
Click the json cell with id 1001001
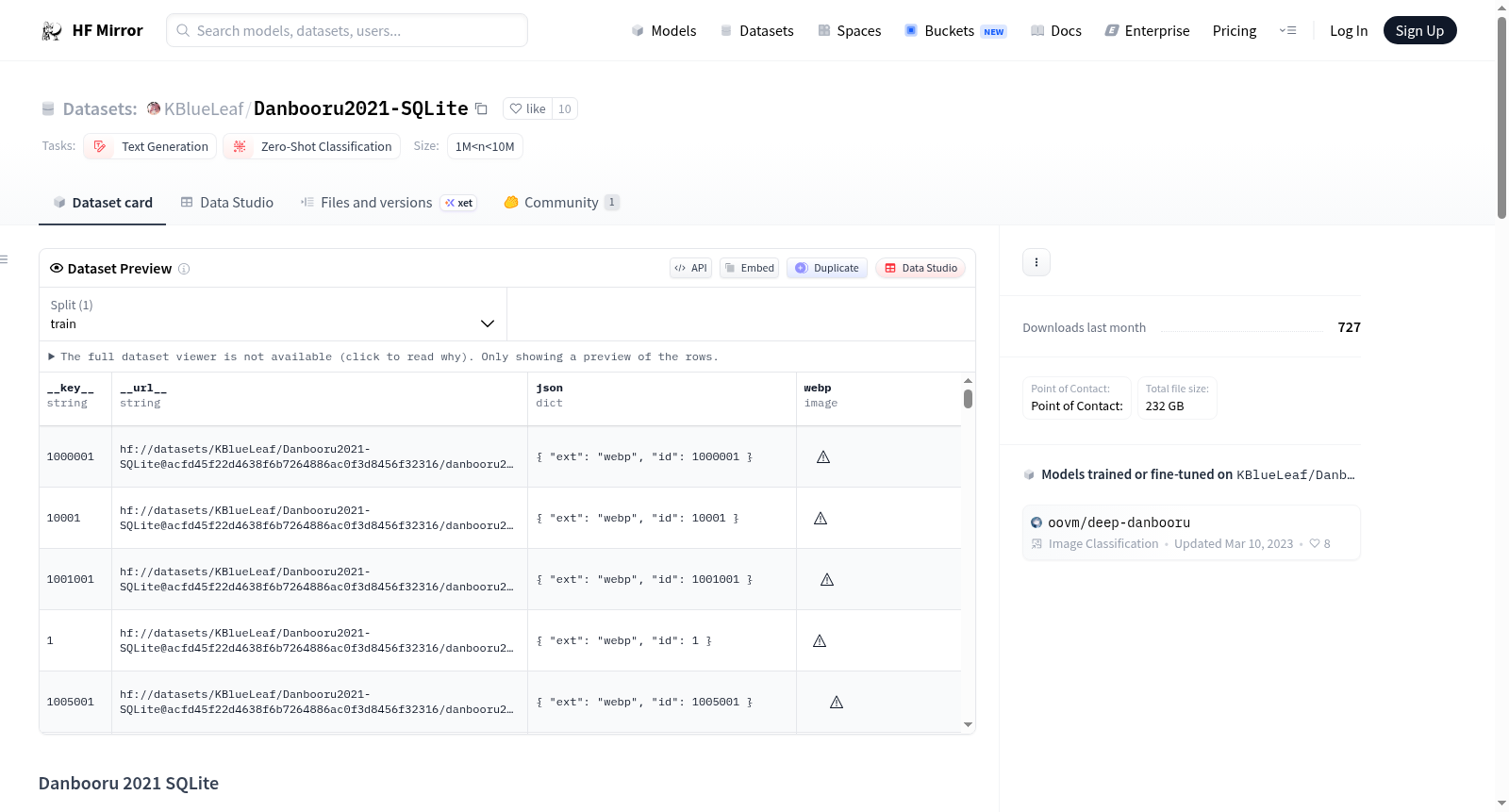click(x=662, y=579)
